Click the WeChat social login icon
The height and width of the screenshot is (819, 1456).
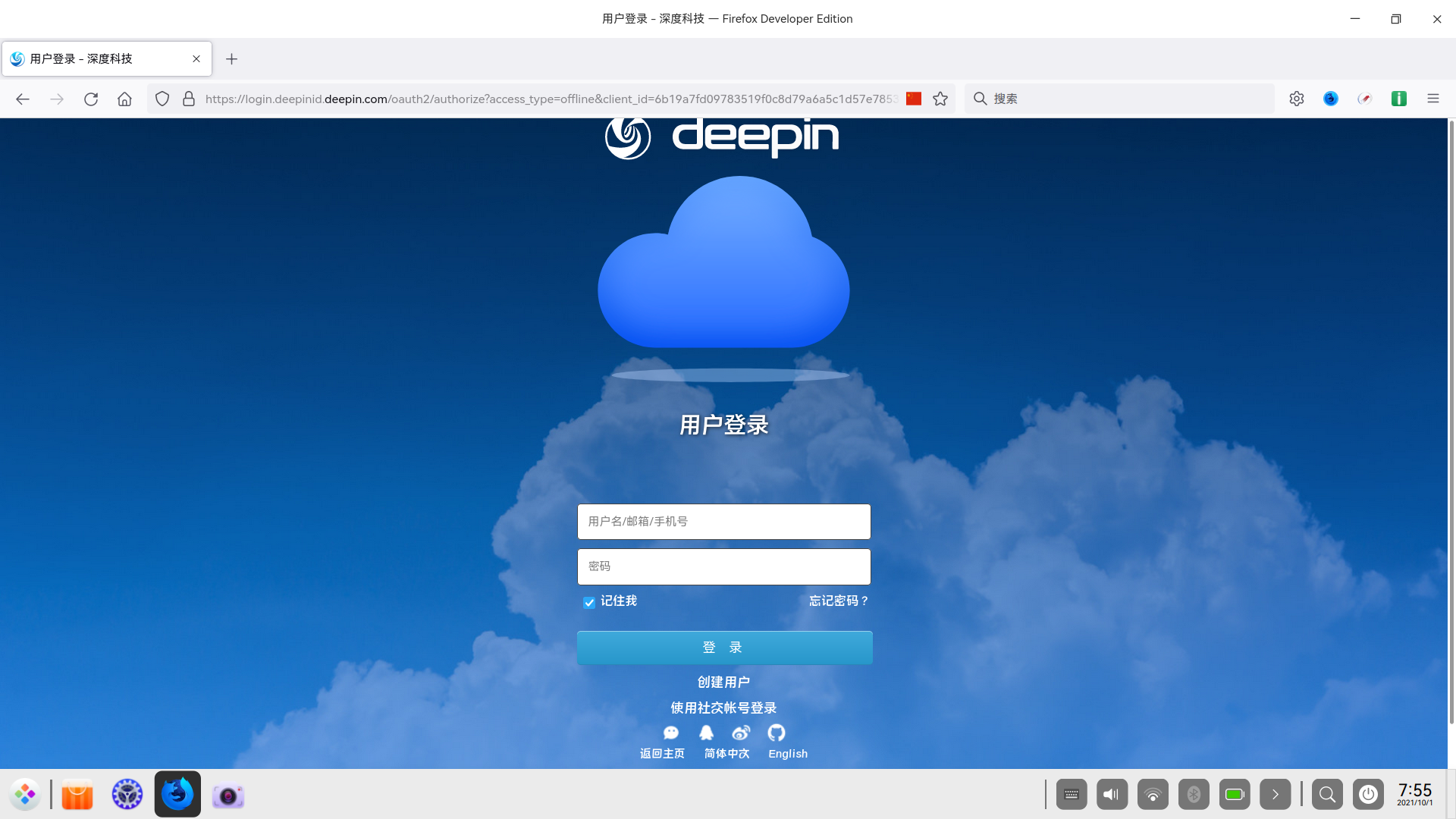[671, 733]
